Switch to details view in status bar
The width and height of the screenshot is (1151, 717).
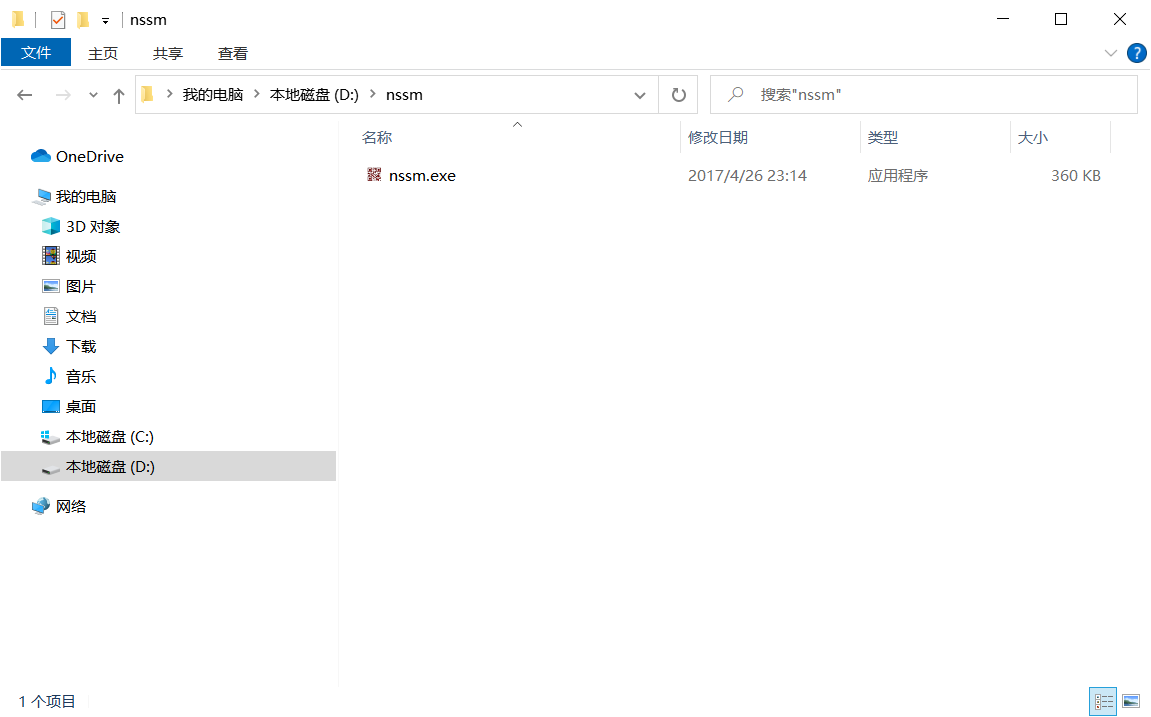point(1103,702)
